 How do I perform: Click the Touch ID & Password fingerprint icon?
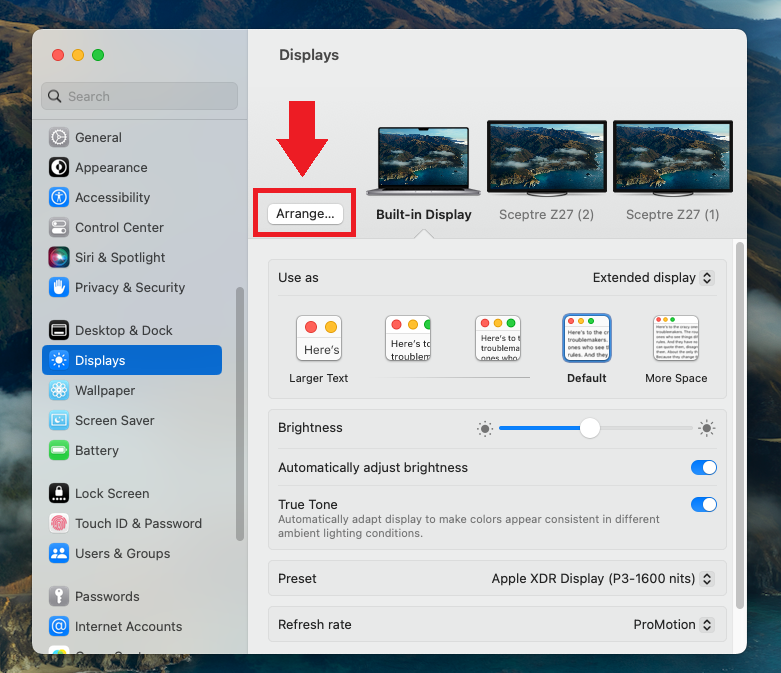[59, 524]
